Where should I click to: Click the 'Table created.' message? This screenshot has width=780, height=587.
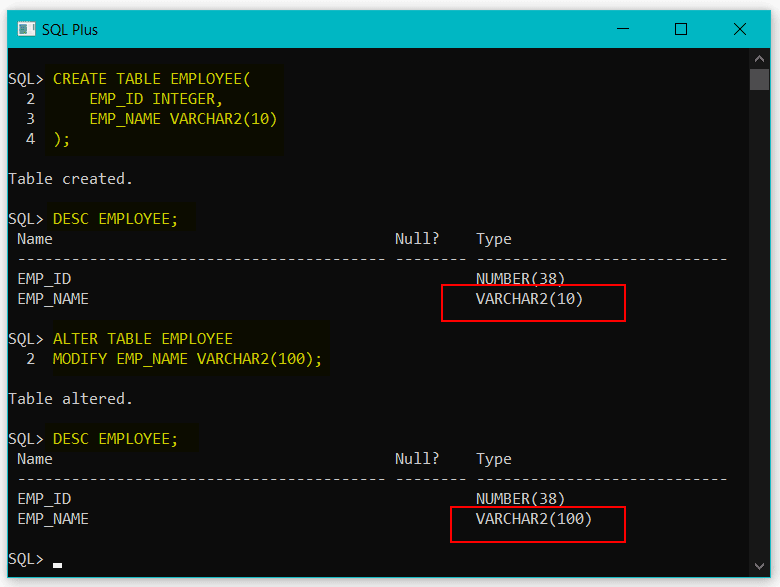(x=71, y=179)
